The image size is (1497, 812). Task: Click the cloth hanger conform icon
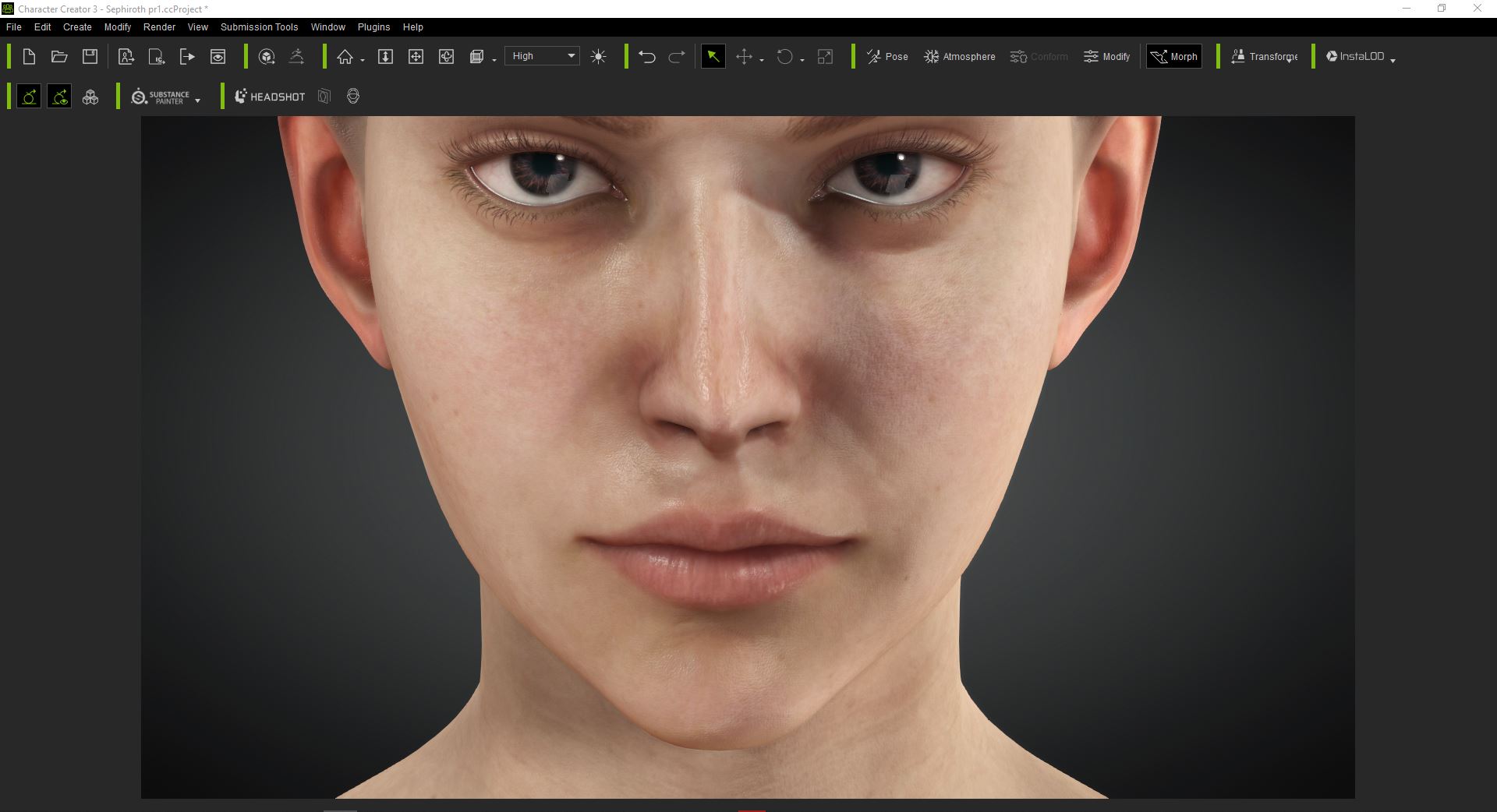(x=296, y=56)
